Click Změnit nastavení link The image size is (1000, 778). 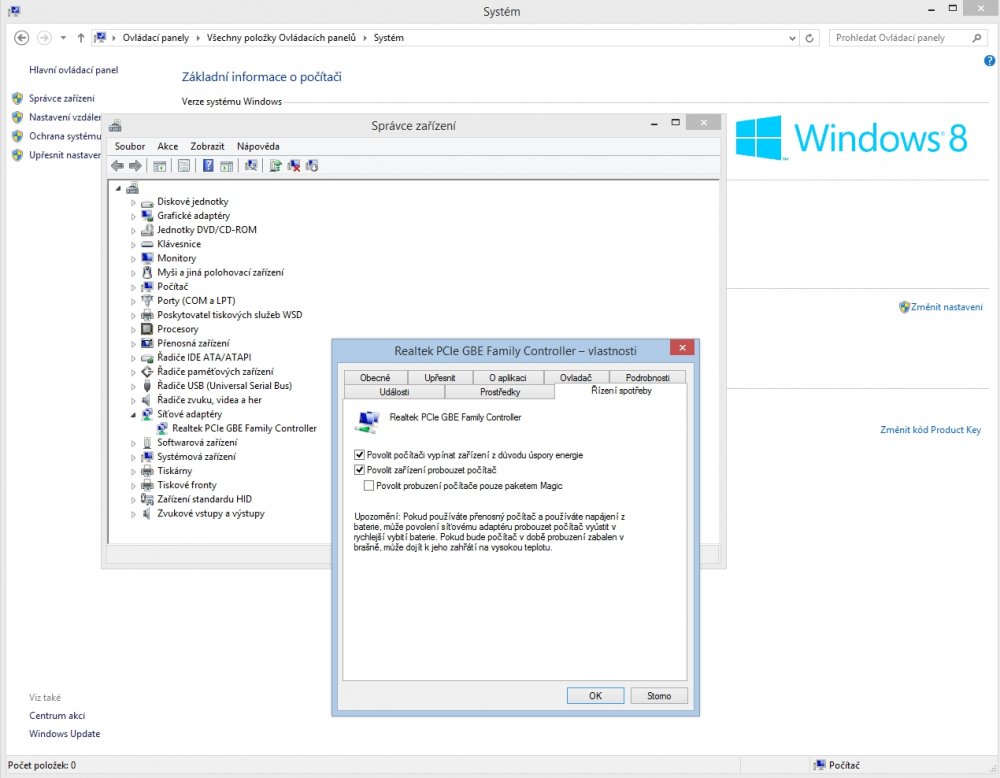pos(946,307)
